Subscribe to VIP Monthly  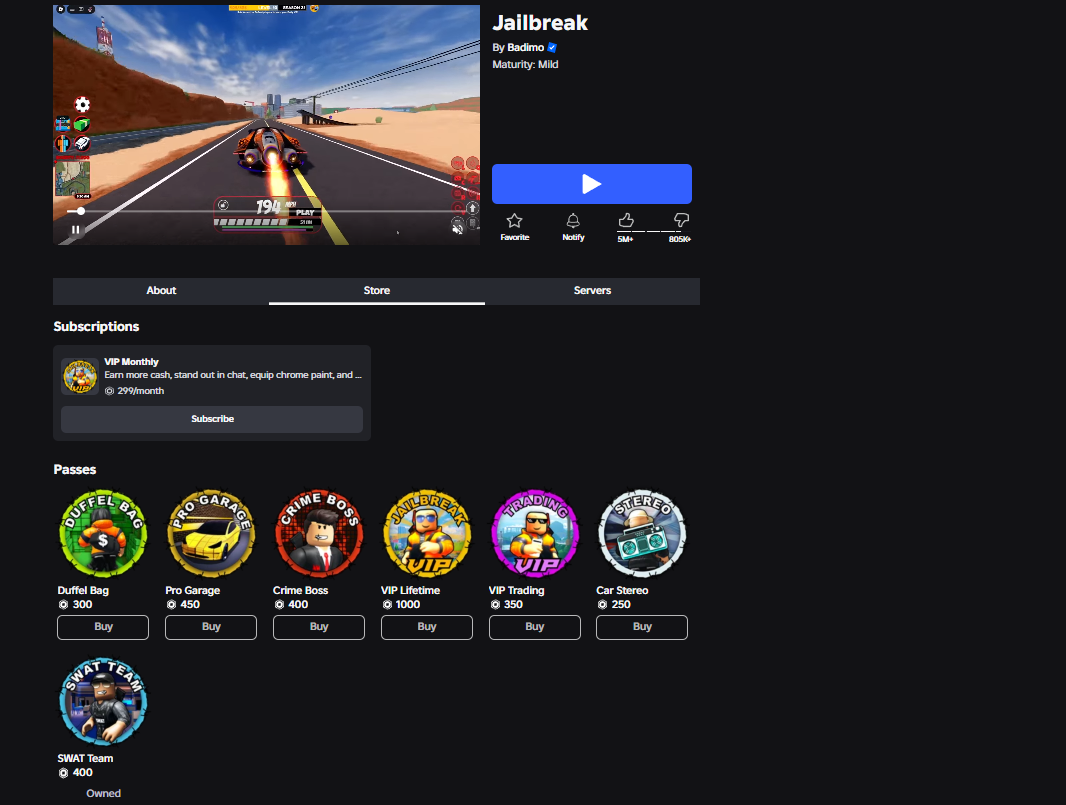pos(212,419)
